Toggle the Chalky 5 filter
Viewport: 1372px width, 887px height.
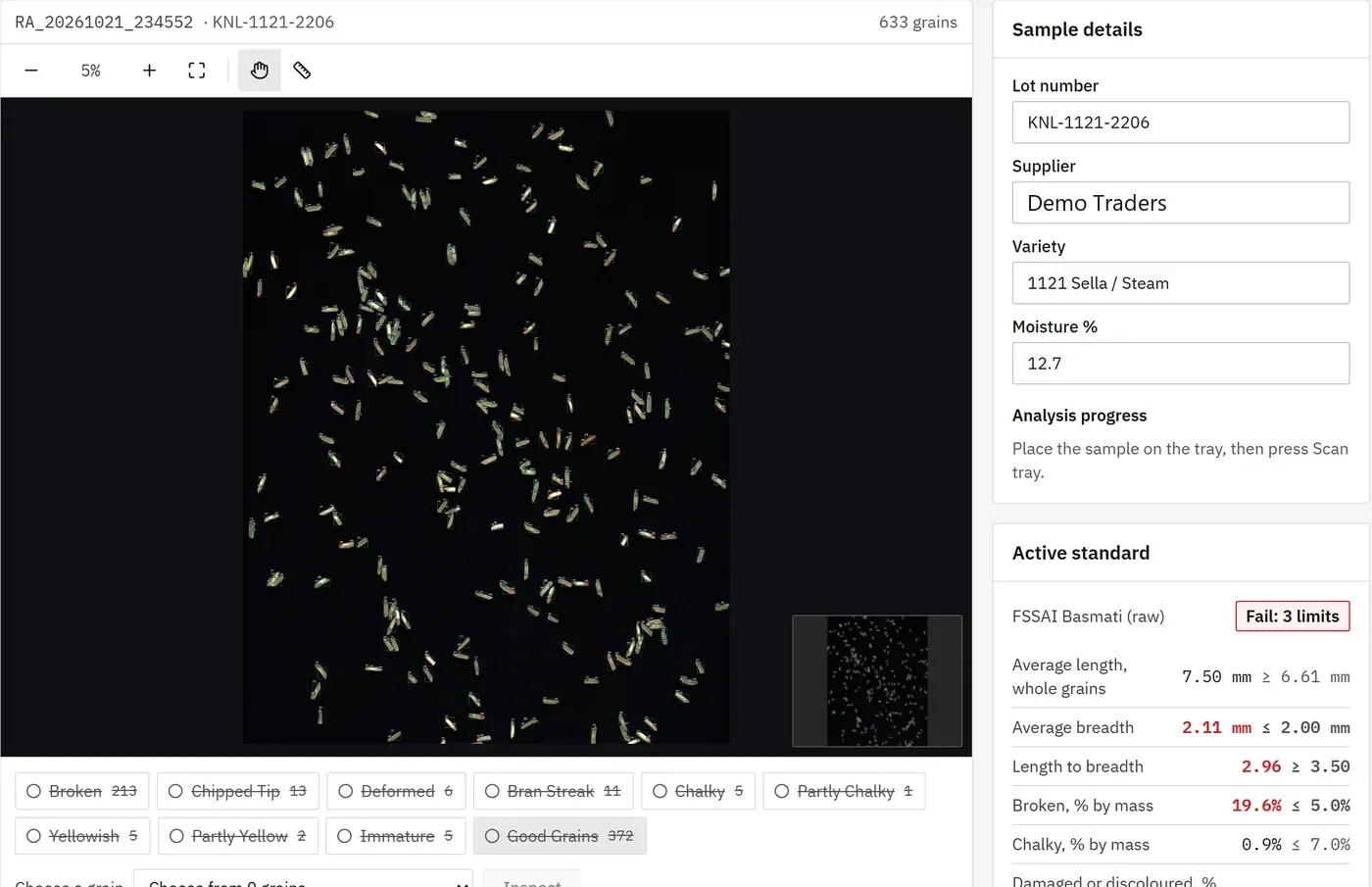[698, 791]
